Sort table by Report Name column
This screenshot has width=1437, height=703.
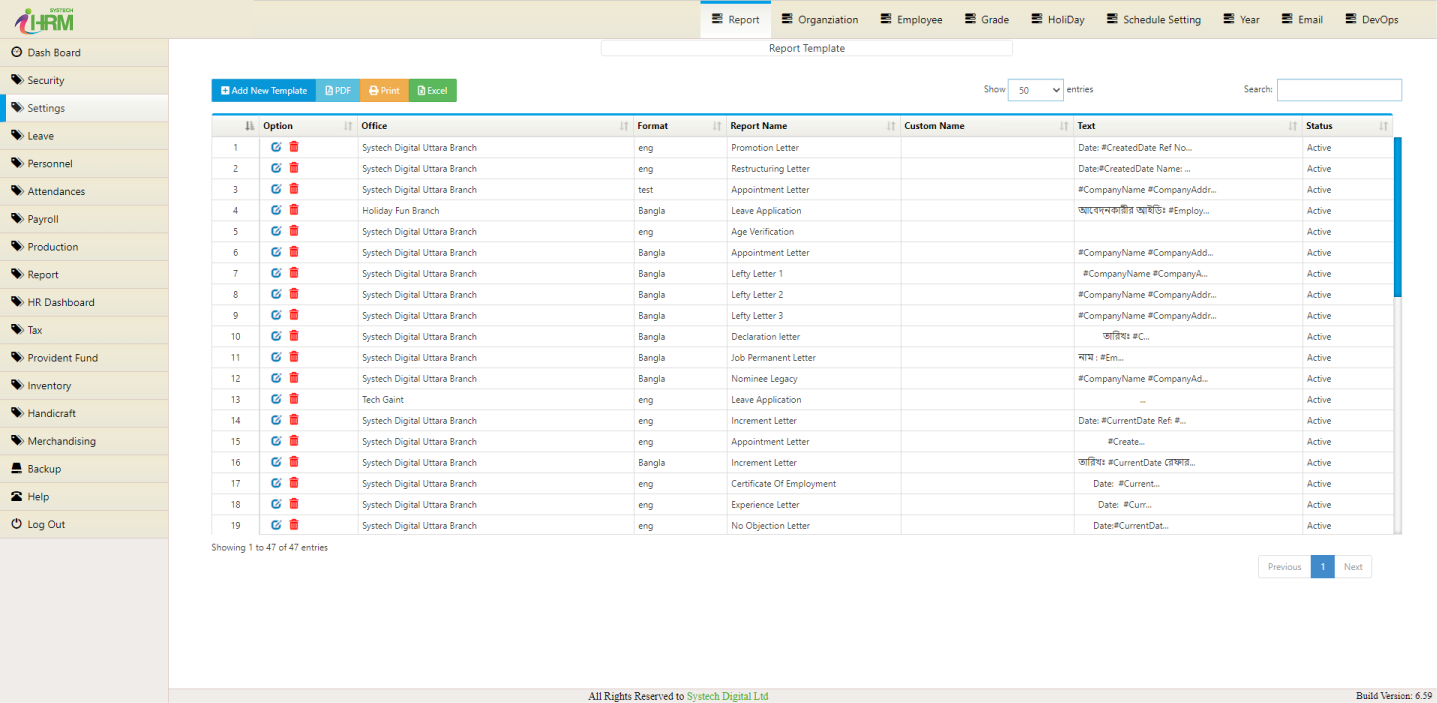811,126
